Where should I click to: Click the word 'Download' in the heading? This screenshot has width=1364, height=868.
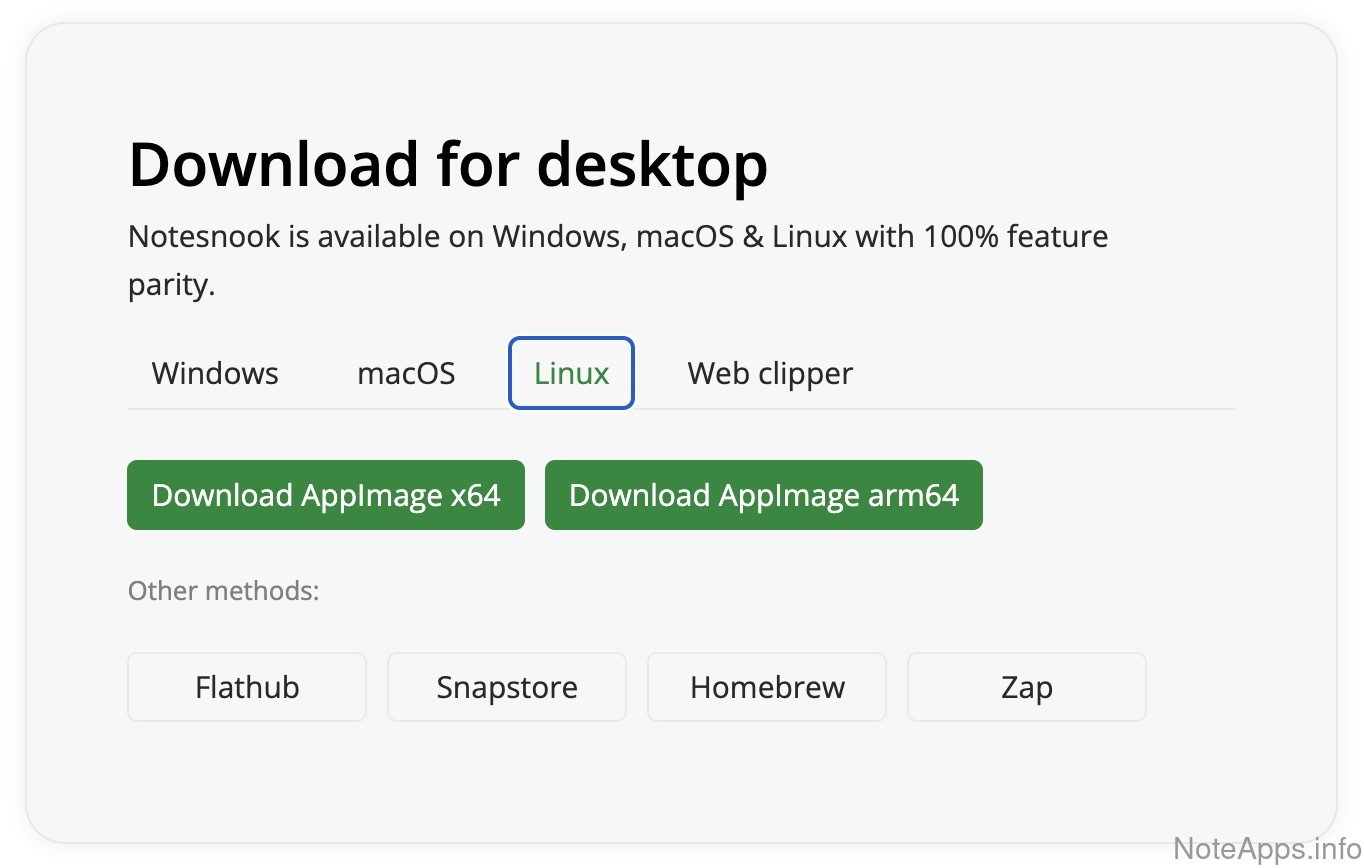[274, 164]
